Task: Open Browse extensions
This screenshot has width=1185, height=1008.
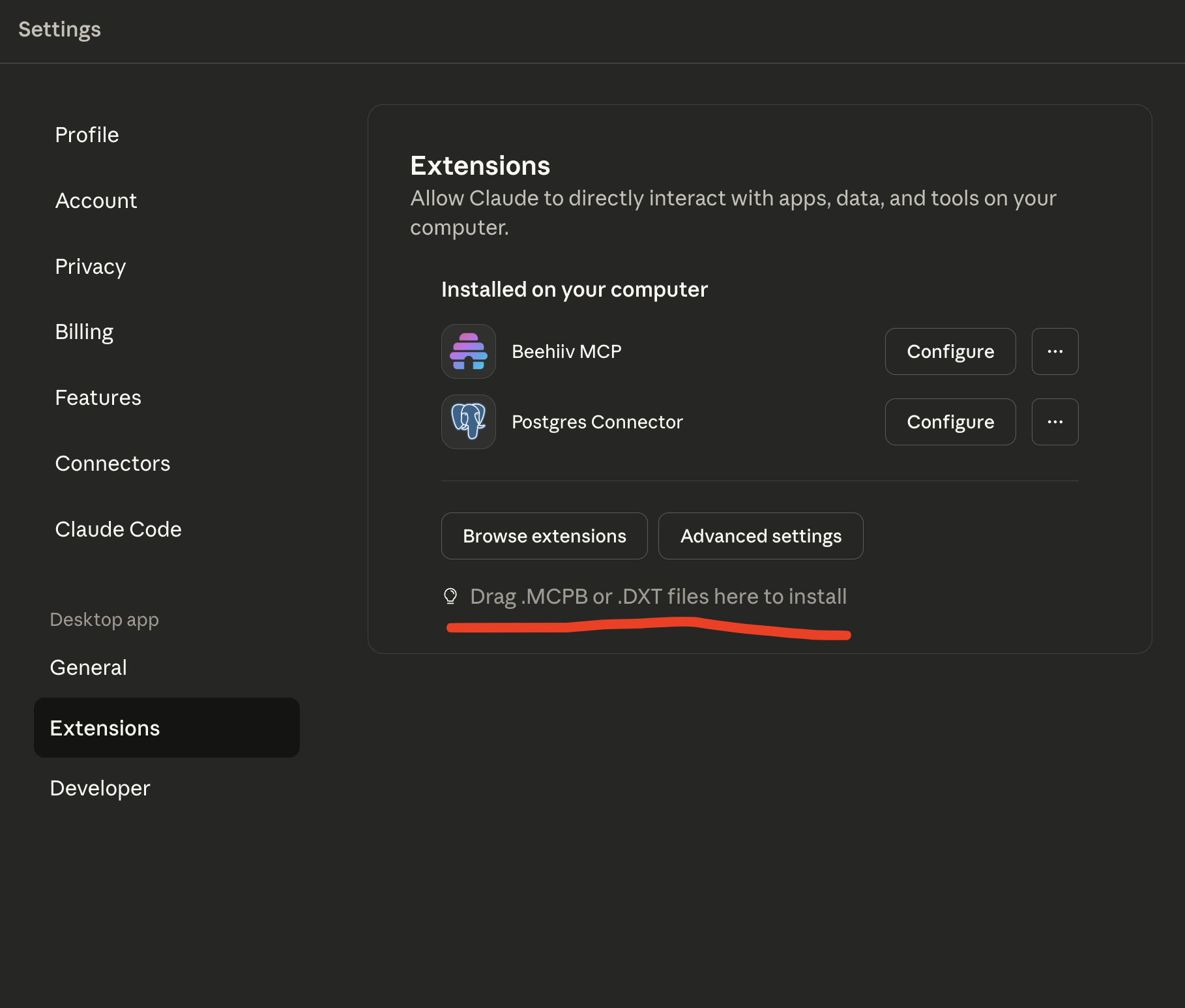Action: (x=544, y=536)
